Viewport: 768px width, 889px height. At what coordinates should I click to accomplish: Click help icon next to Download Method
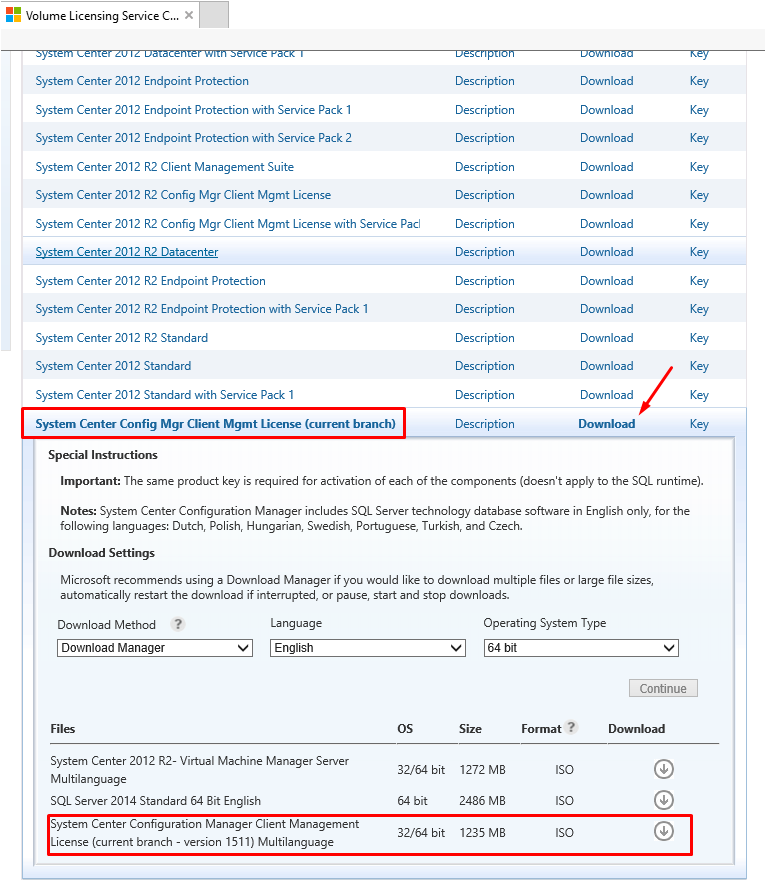tap(178, 624)
